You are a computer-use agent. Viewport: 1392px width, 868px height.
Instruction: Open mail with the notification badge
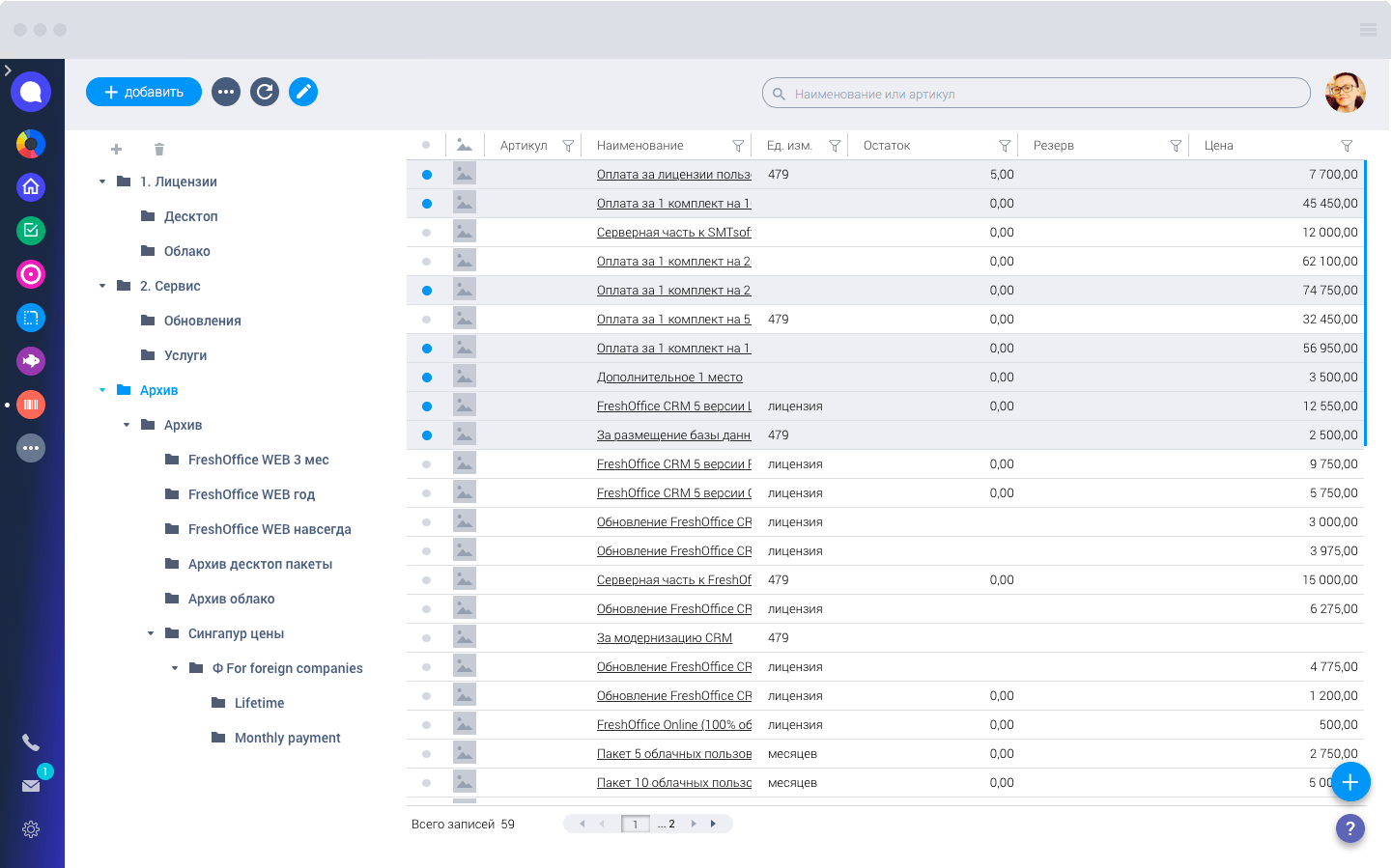click(x=31, y=785)
